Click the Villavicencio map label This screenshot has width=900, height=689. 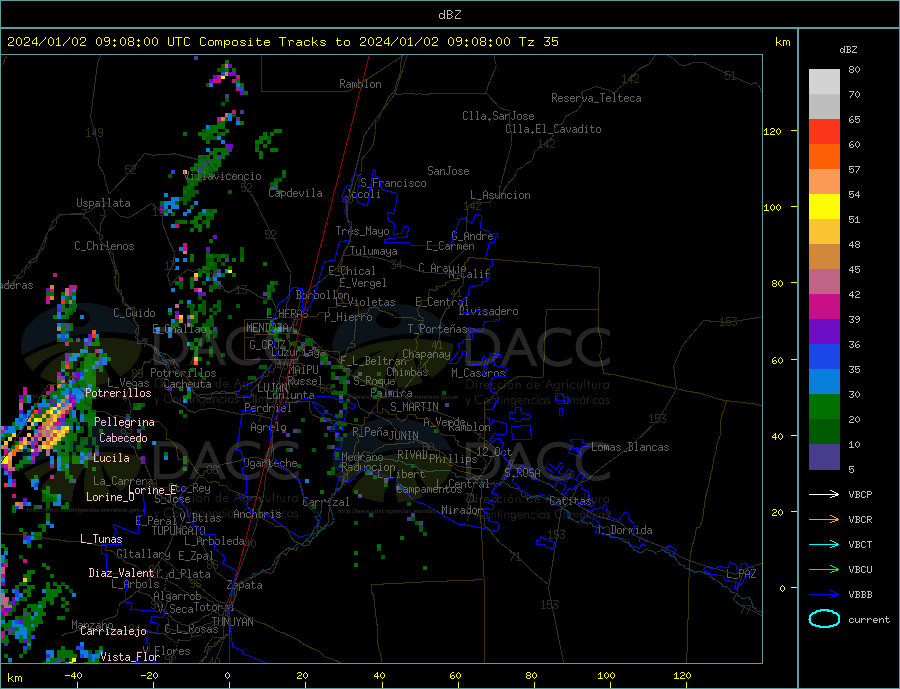point(223,176)
